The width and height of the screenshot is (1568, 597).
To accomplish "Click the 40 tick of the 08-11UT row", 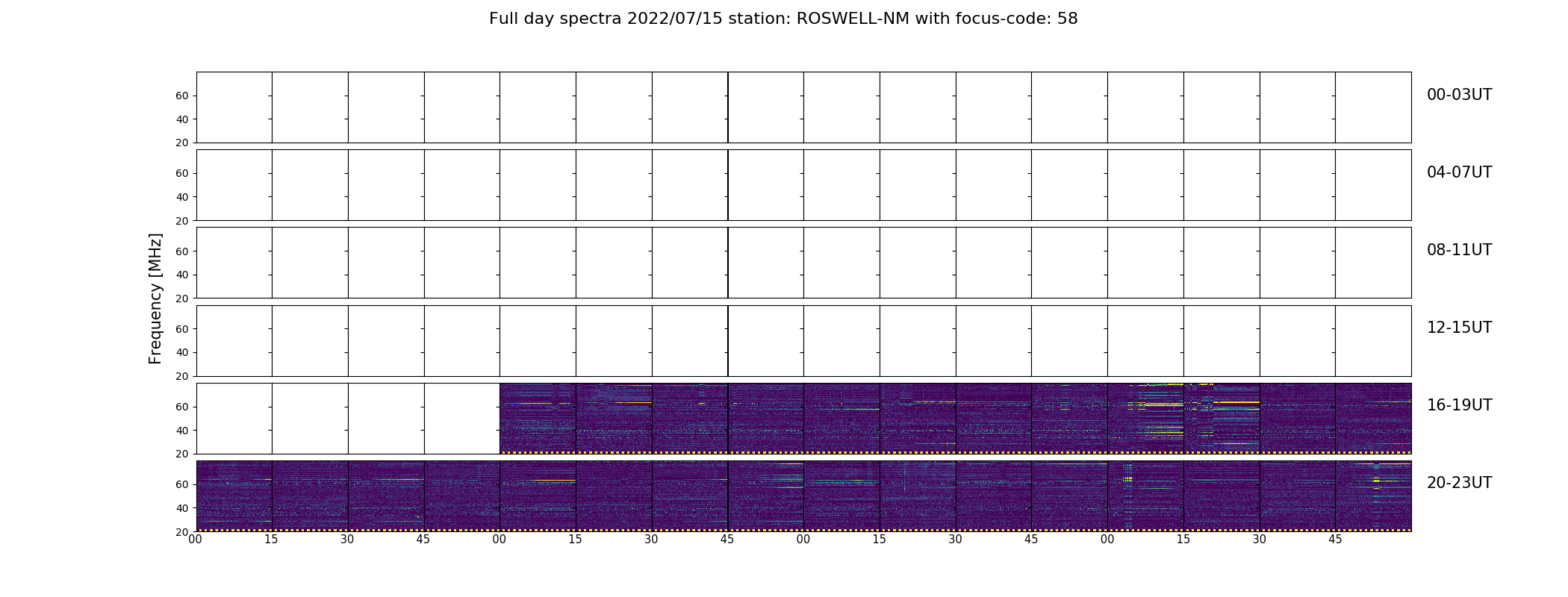I will [x=182, y=275].
